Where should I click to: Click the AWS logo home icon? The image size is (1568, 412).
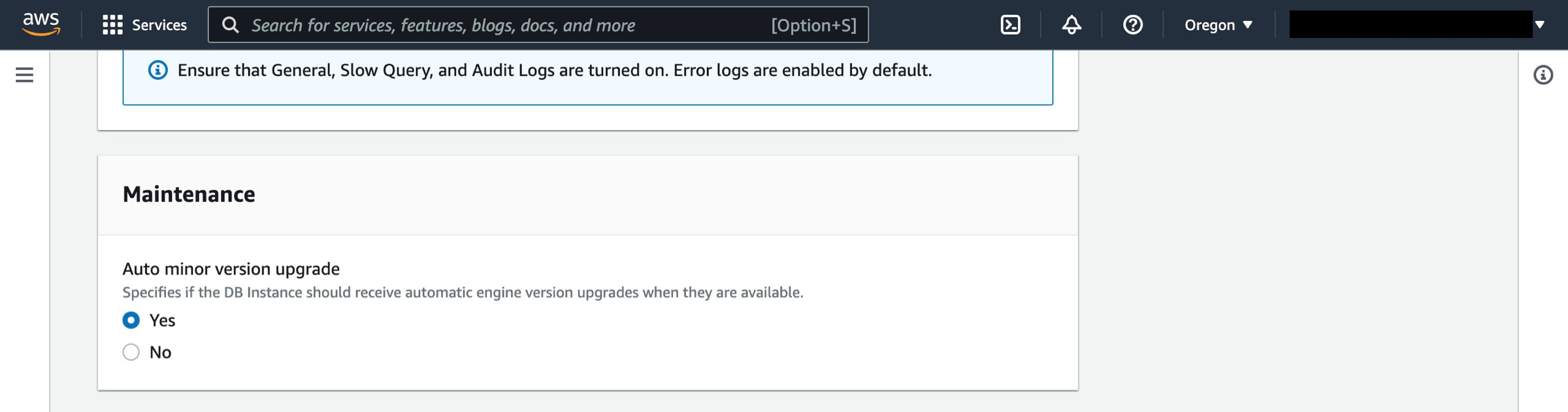(41, 24)
